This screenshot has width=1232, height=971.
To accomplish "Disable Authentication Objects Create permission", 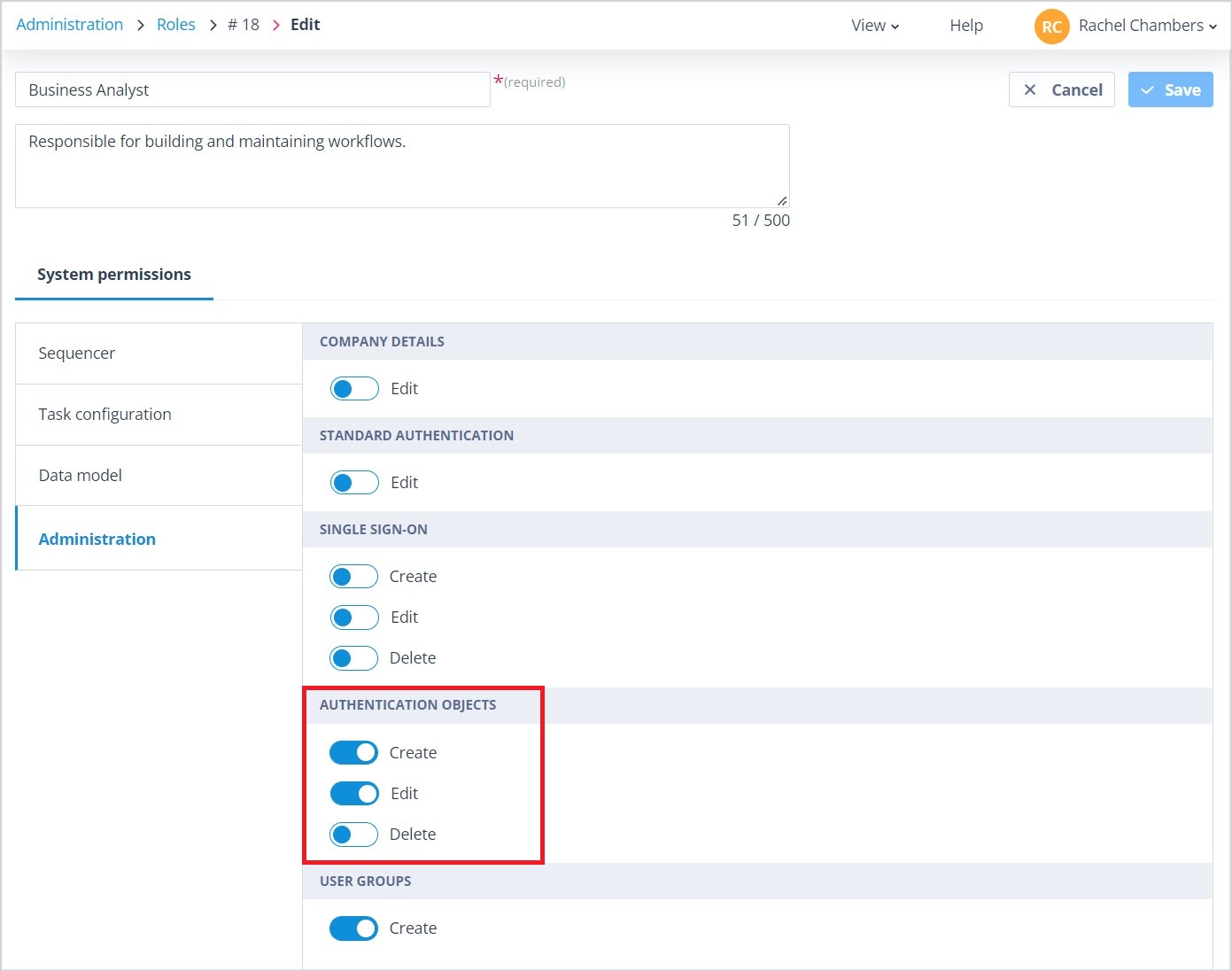I will (354, 752).
